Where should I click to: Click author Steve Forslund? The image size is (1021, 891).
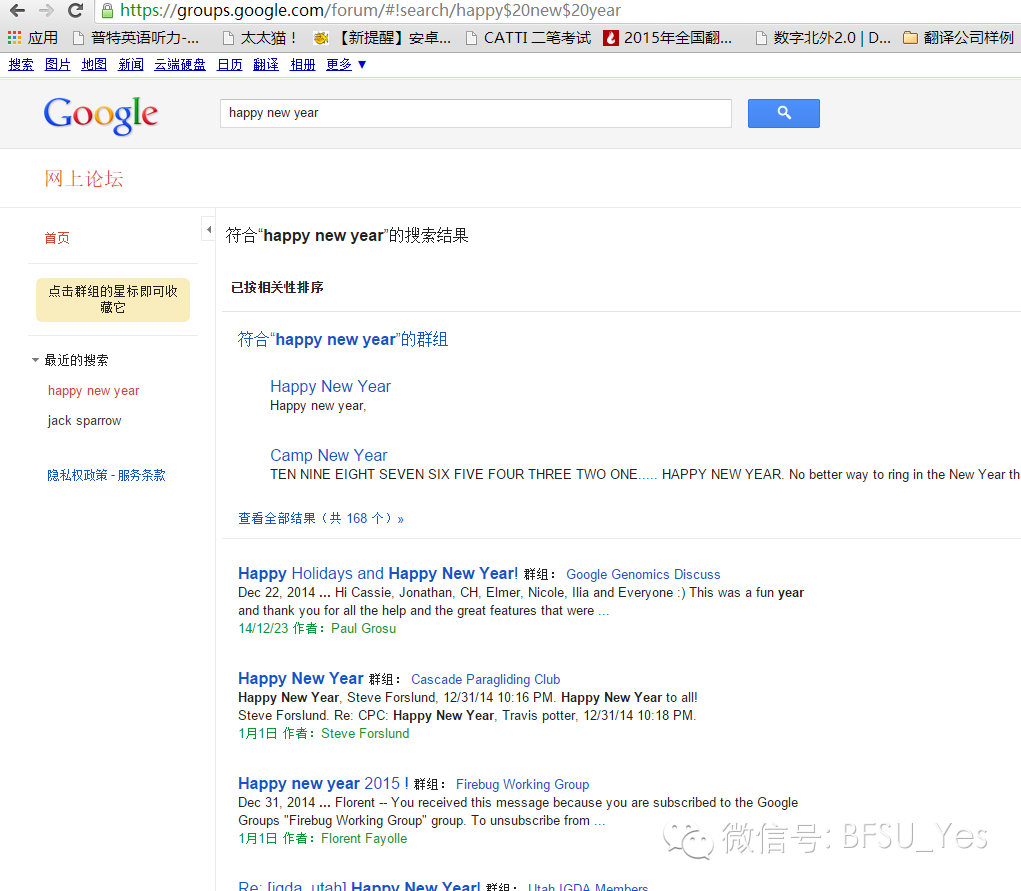tap(365, 733)
